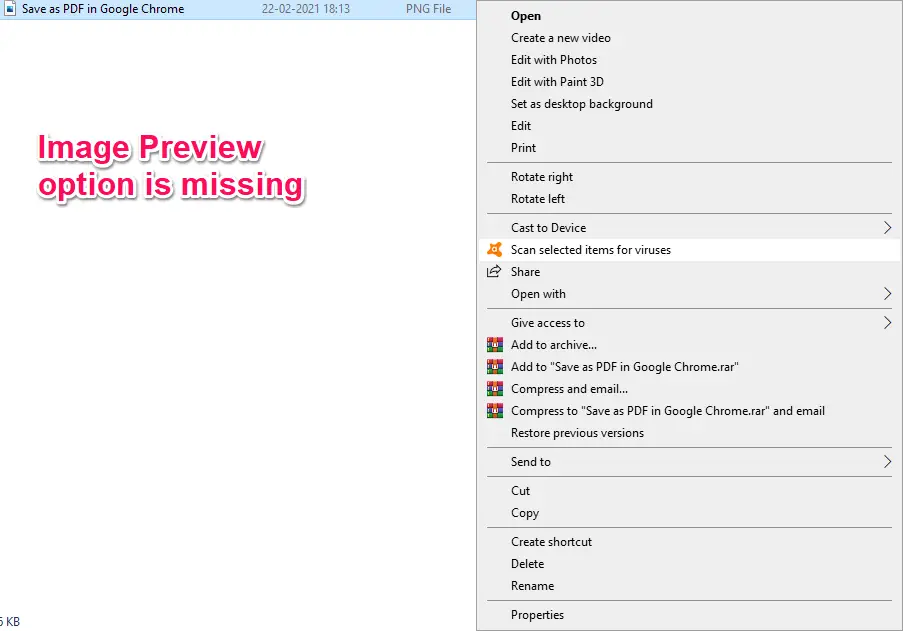Select Add to "Save as PDF in Google Chrome.rar"
903x631 pixels.
pos(689,366)
